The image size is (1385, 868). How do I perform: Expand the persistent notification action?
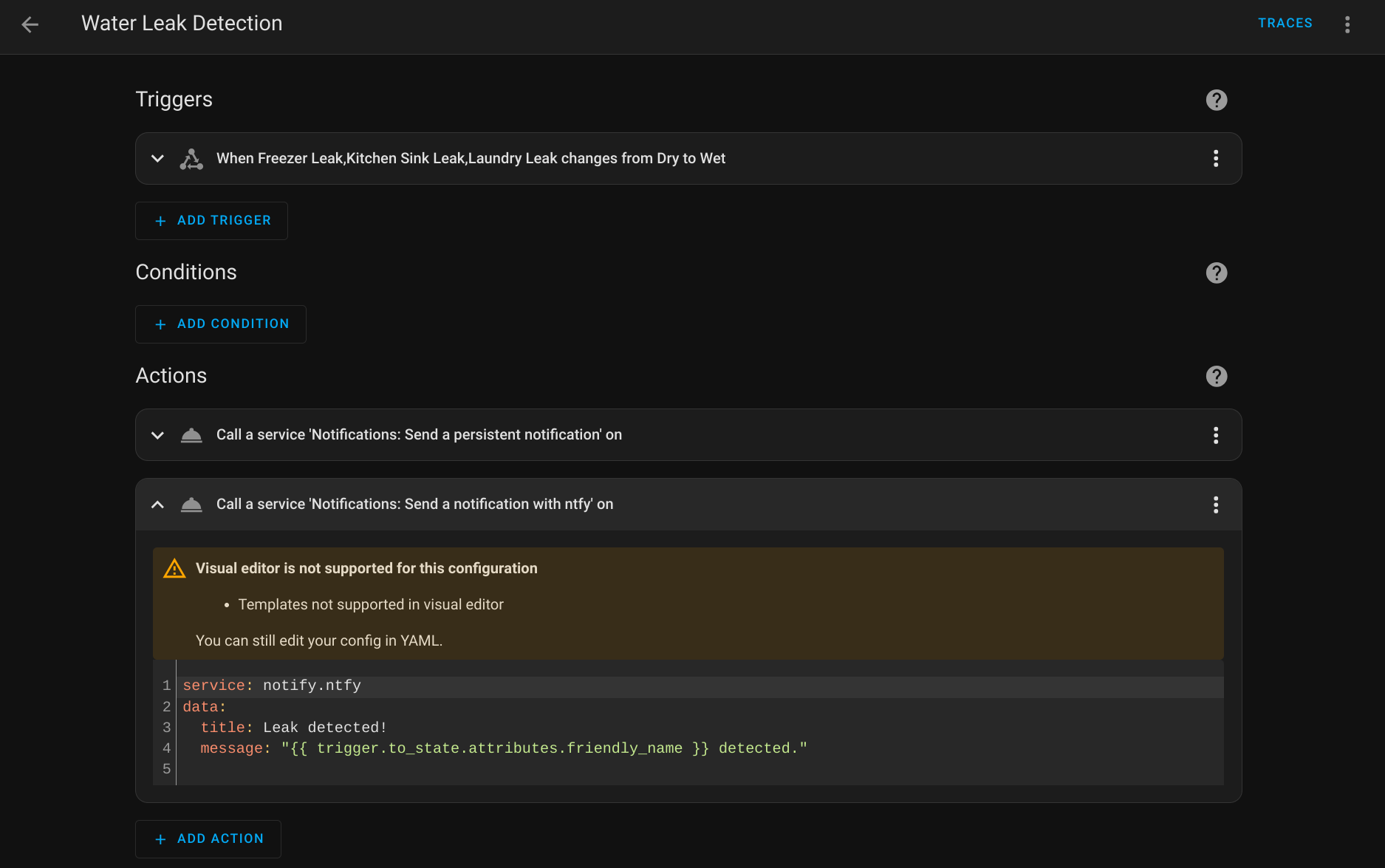(157, 435)
